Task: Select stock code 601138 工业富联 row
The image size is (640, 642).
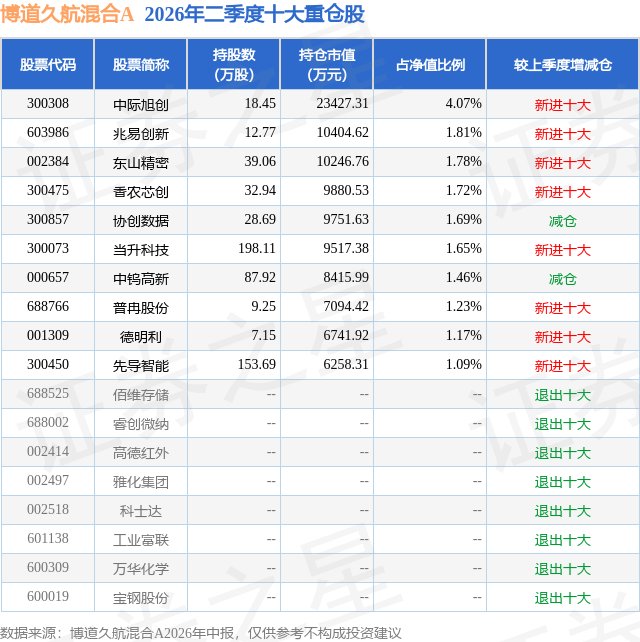Action: pyautogui.click(x=320, y=539)
